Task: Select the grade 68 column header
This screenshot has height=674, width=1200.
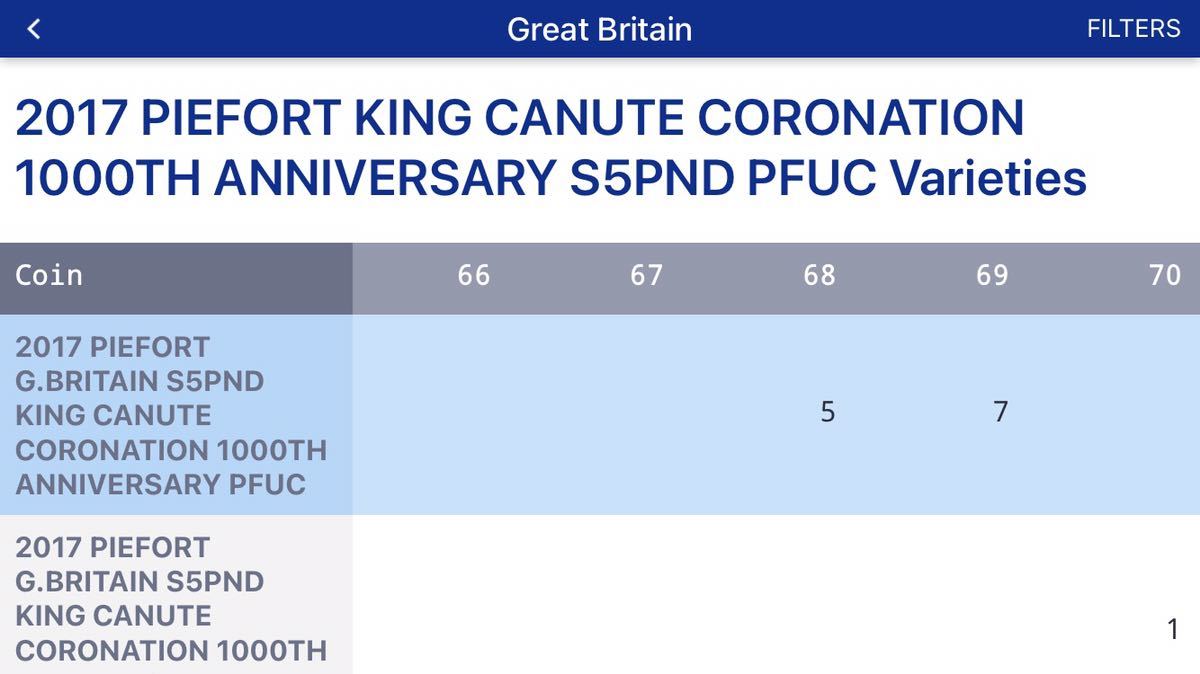Action: [819, 276]
